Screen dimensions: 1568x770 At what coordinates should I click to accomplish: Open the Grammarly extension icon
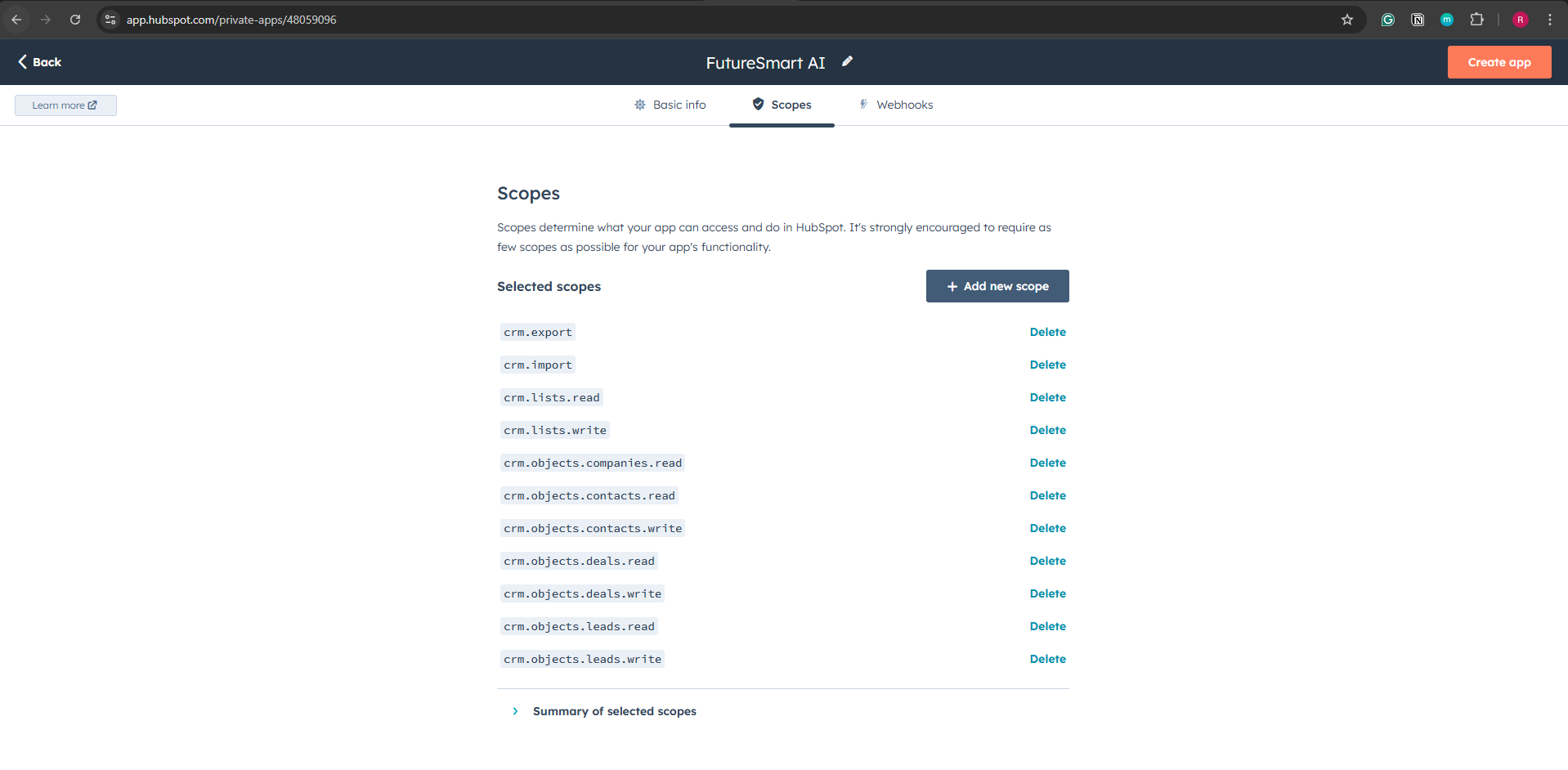click(x=1388, y=20)
